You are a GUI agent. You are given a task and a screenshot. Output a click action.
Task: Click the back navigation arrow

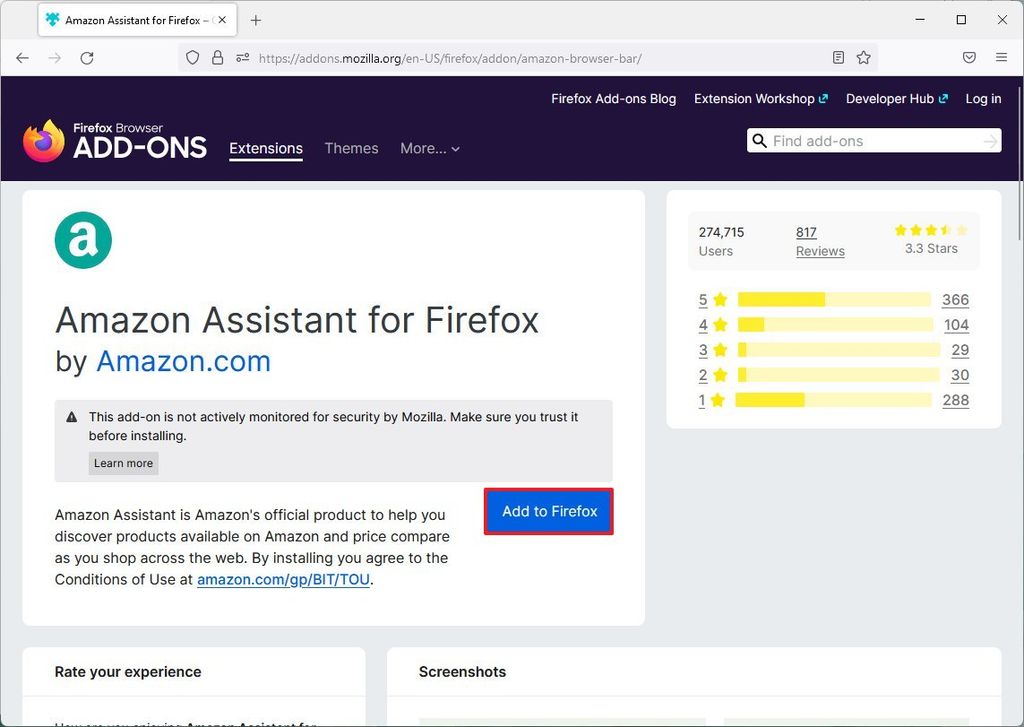[x=22, y=58]
